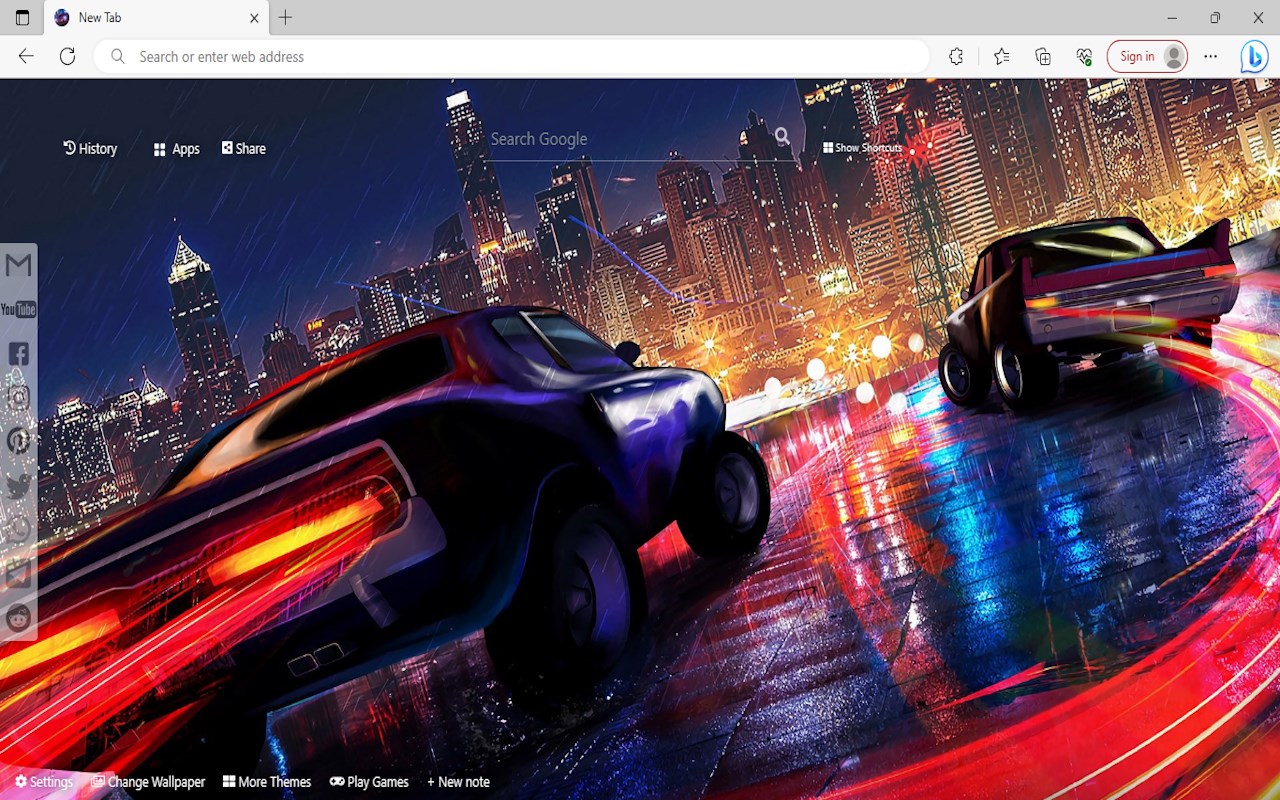
Task: Click the envelope mail icon in sidebar
Action: click(18, 574)
